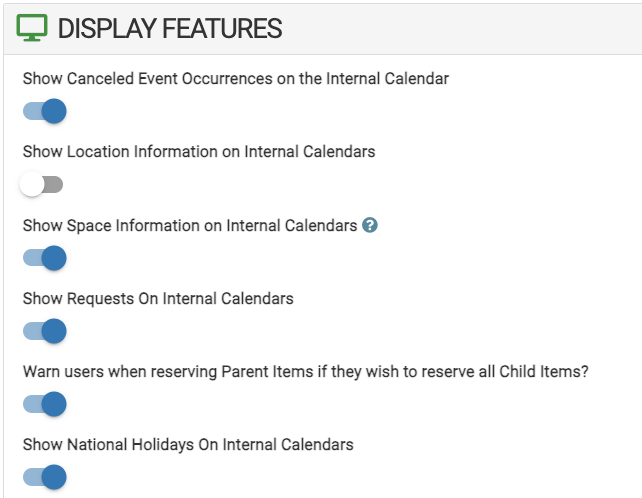Click the Show Space Information label text
This screenshot has height=498, width=642.
(x=190, y=226)
